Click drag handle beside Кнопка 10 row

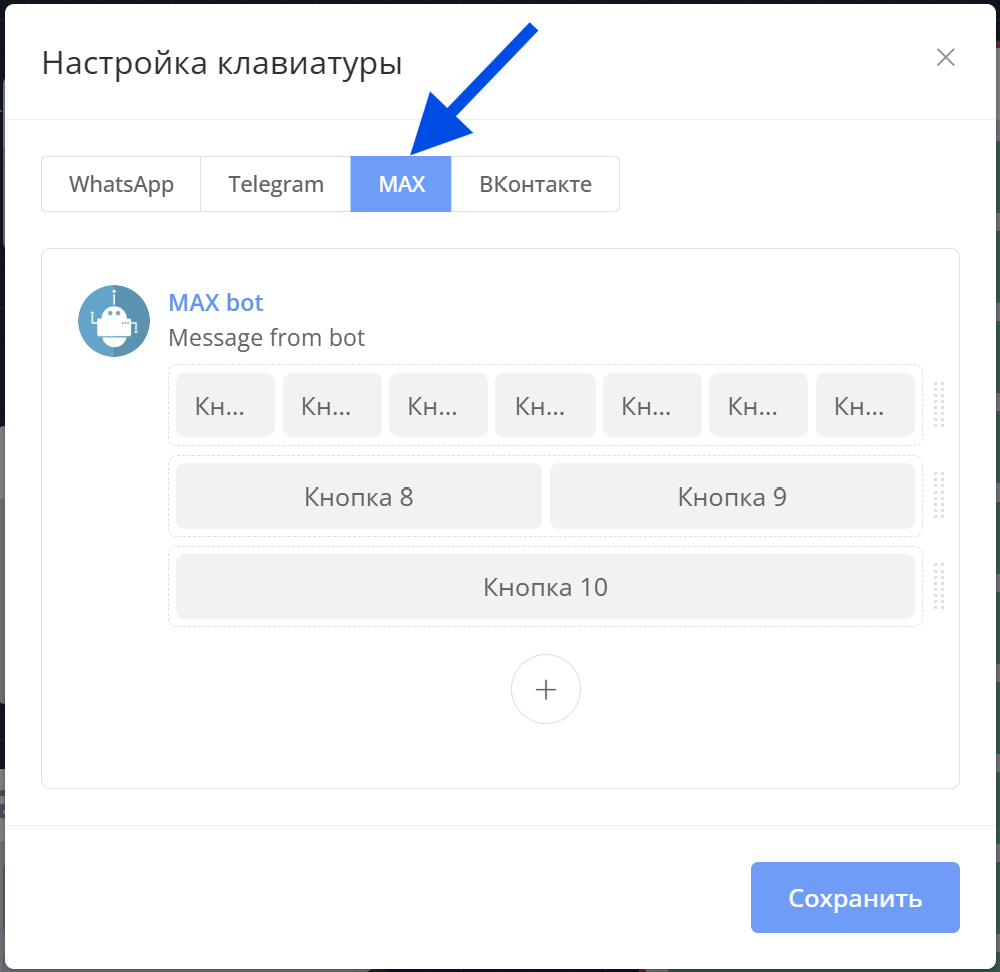pyautogui.click(x=938, y=586)
